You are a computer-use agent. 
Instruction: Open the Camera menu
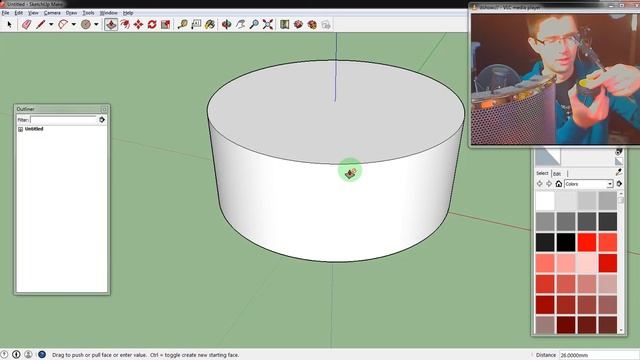(52, 13)
